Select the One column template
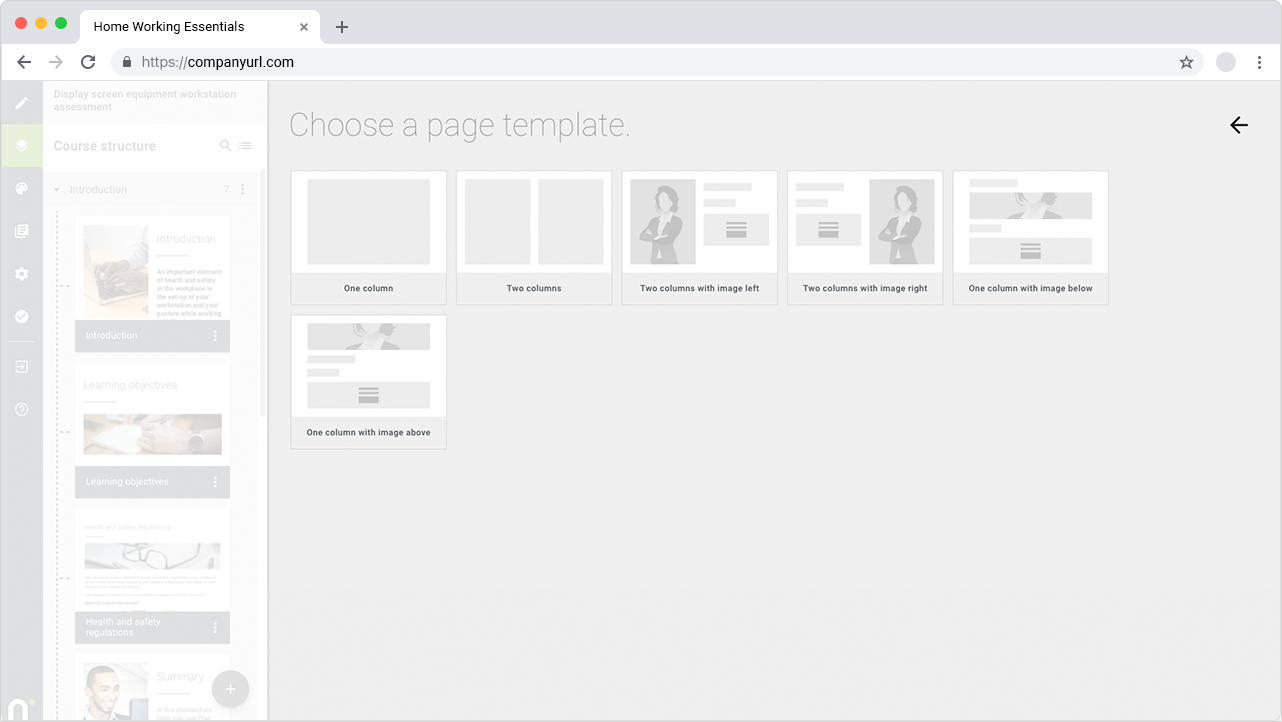Viewport: 1282px width, 722px height. pos(368,237)
